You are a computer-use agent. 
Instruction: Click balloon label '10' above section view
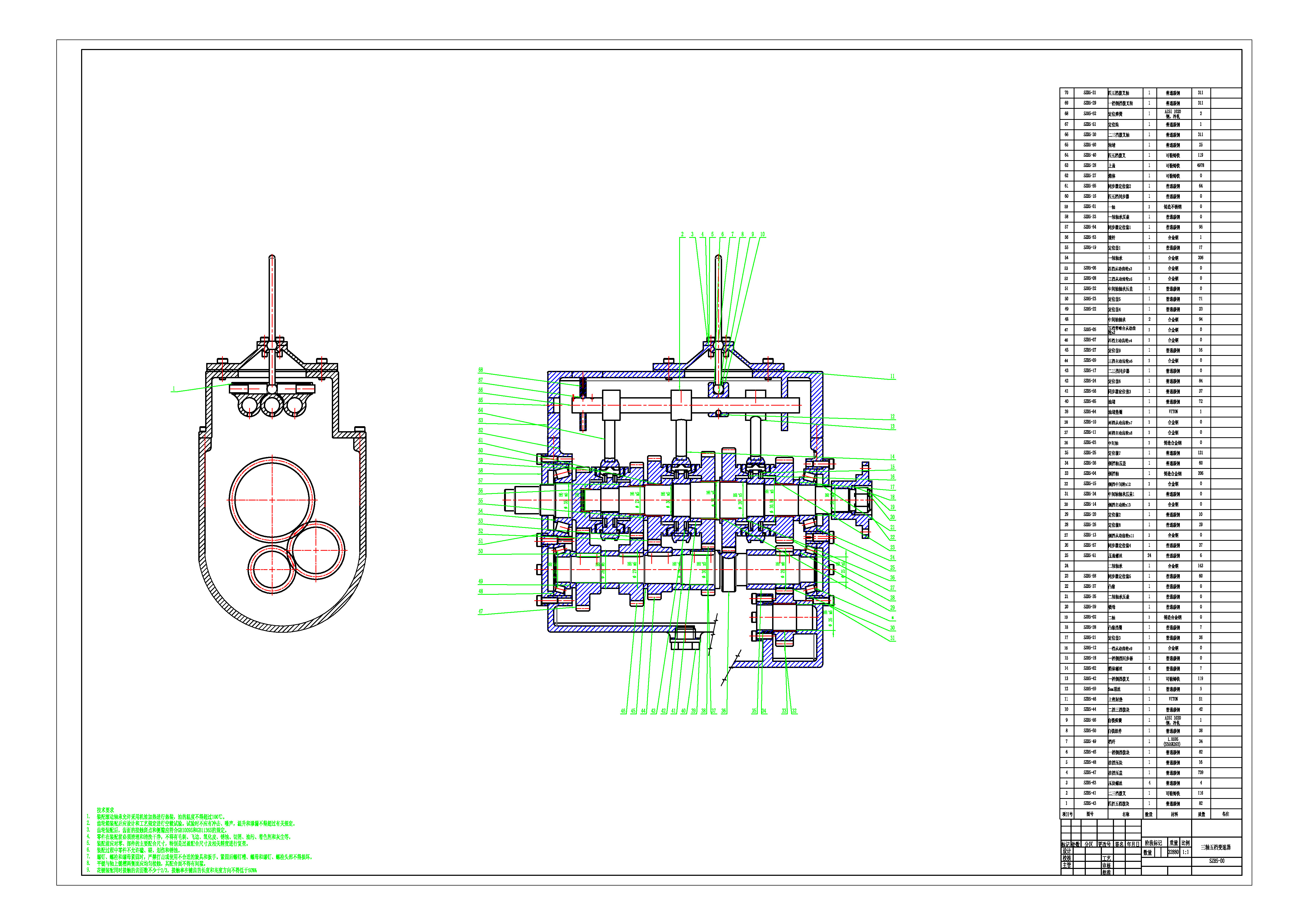(763, 235)
